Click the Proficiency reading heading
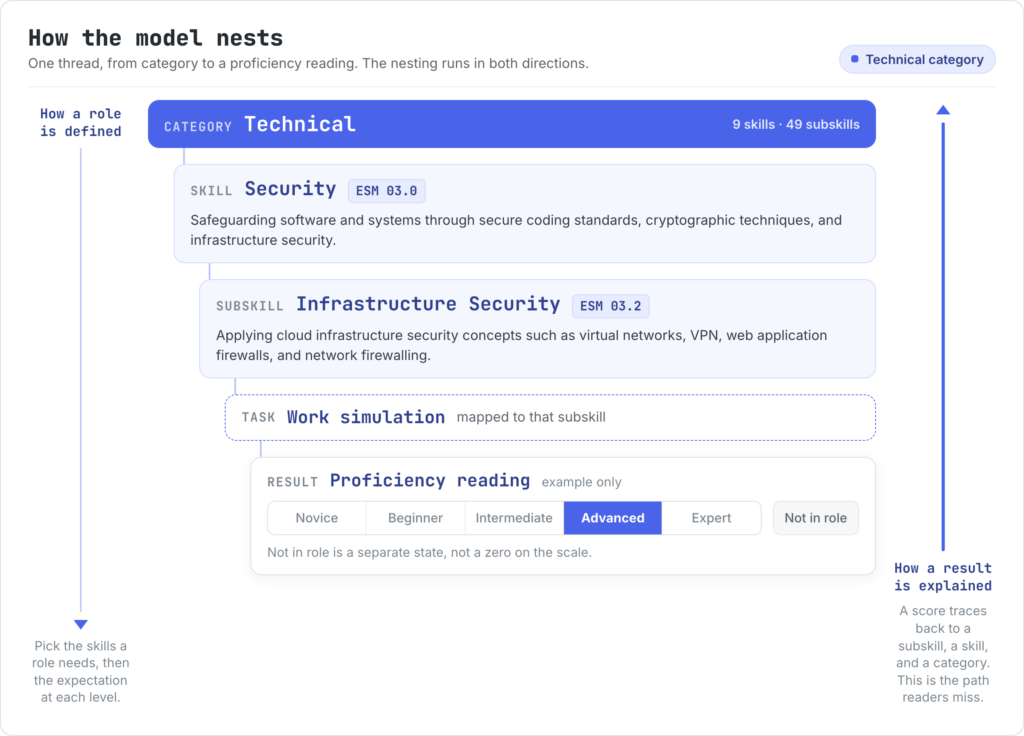The height and width of the screenshot is (736, 1024). (430, 481)
